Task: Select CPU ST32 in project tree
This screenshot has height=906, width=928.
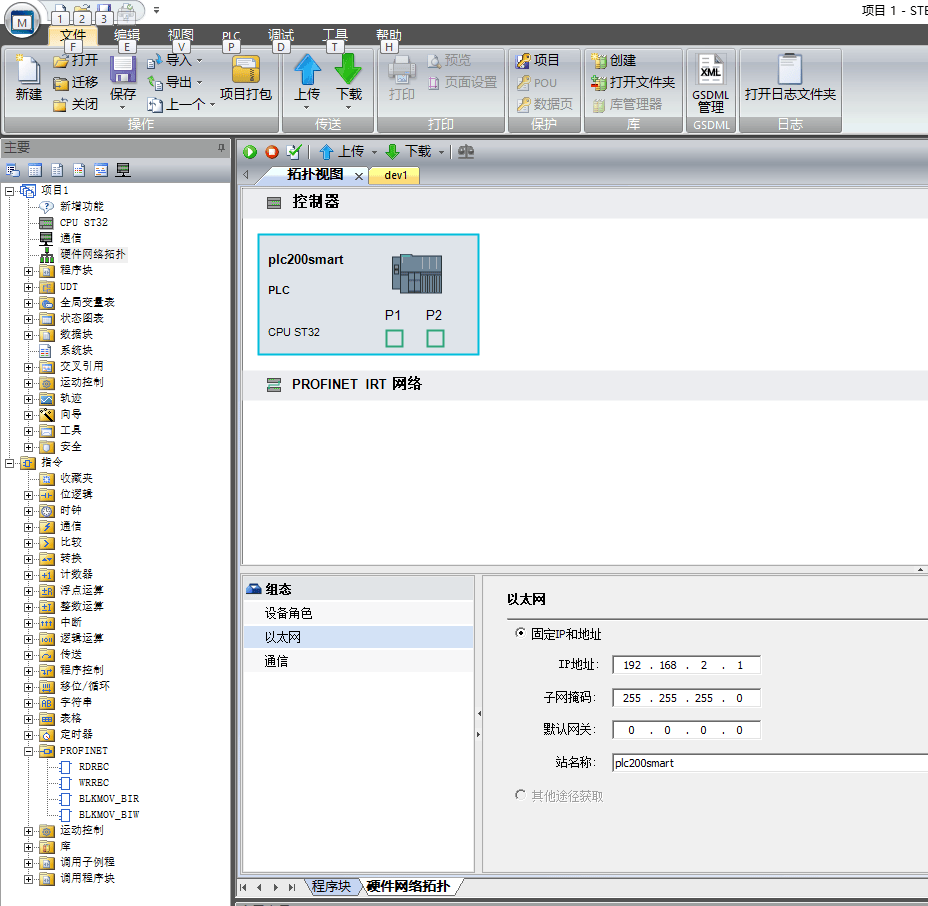Action: click(x=83, y=223)
